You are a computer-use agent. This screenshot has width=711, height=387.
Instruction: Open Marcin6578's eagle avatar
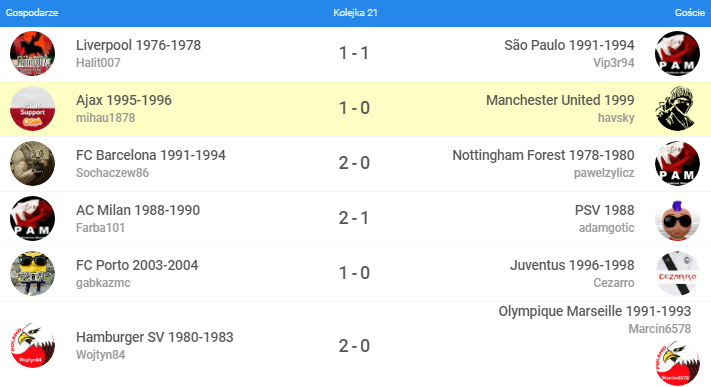click(x=677, y=364)
